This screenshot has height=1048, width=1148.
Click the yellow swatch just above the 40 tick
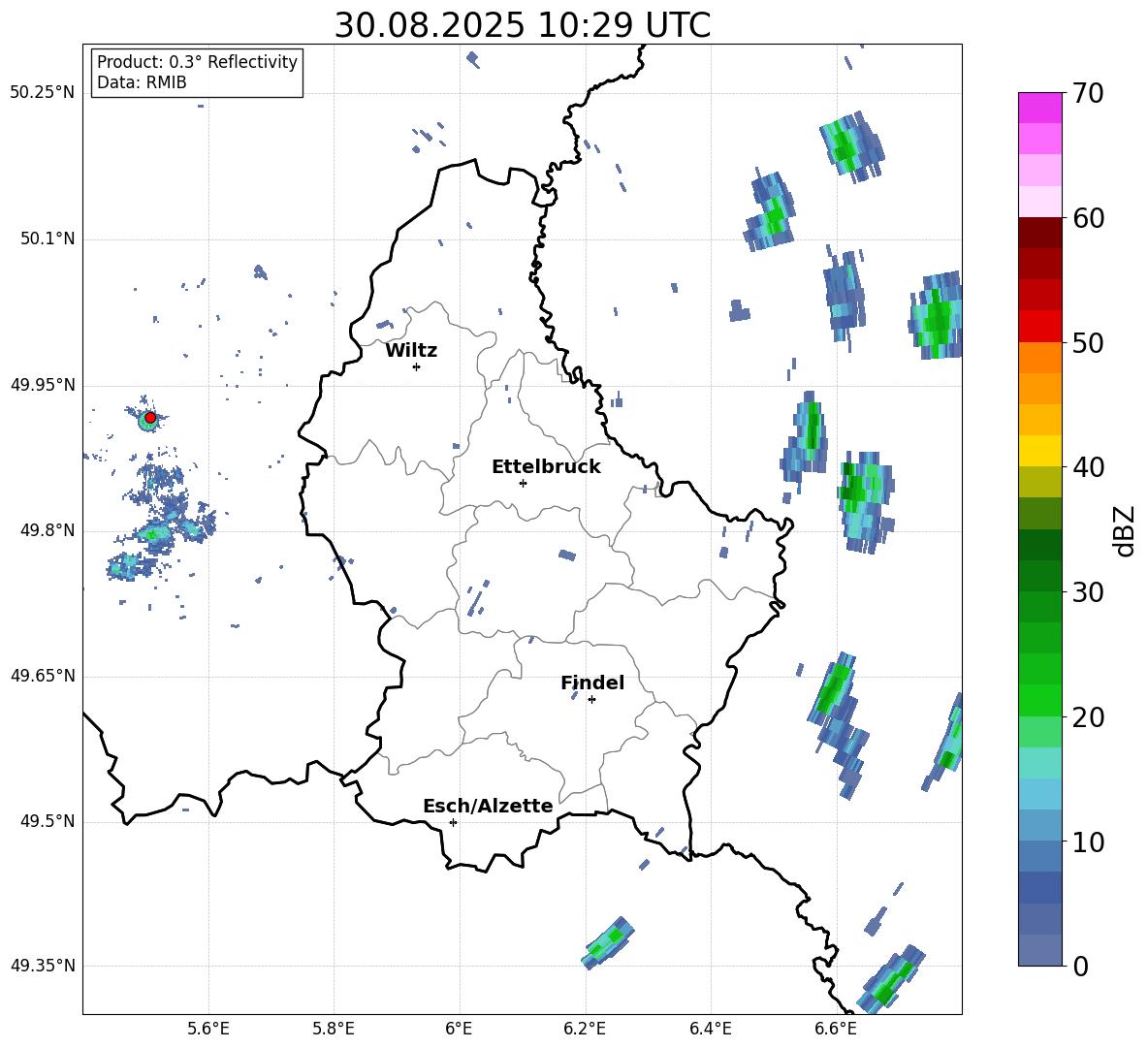click(1039, 451)
